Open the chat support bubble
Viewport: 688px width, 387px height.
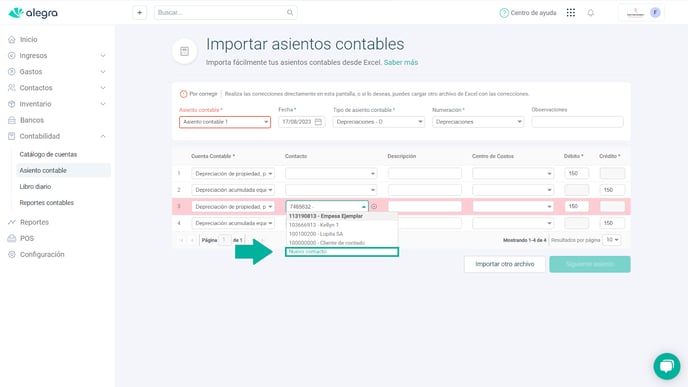click(x=666, y=366)
